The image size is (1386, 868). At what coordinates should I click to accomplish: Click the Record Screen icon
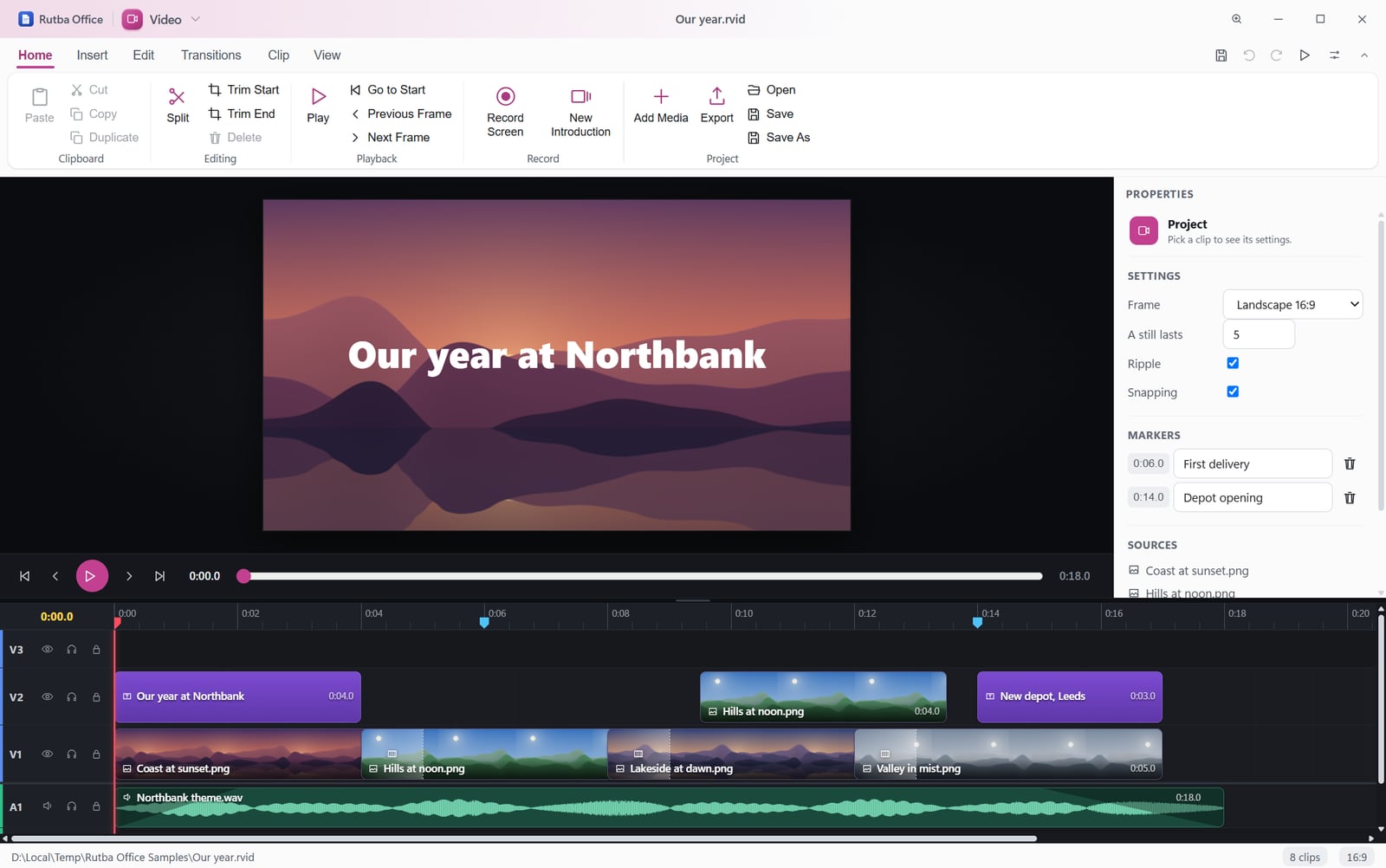click(505, 96)
